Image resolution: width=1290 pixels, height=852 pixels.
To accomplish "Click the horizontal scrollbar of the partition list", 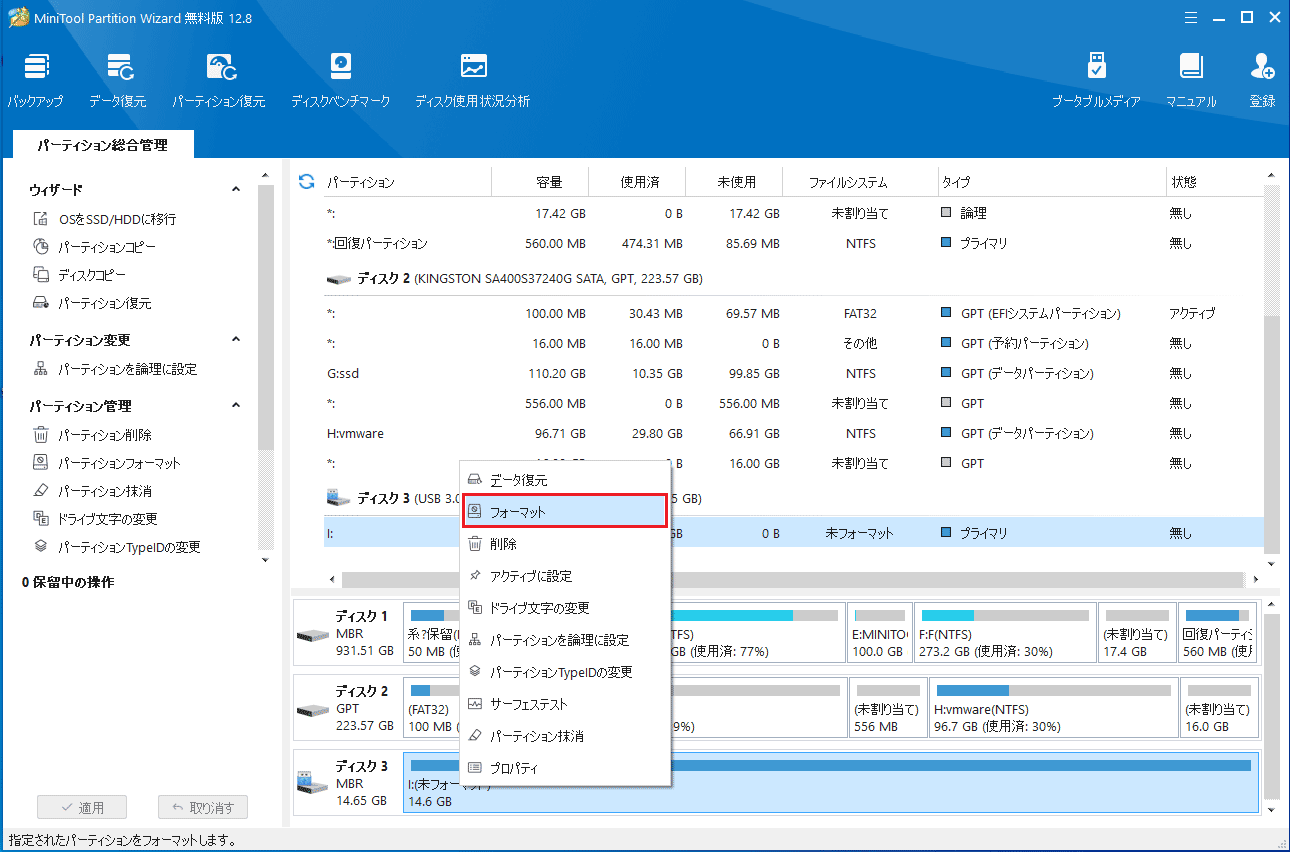I will point(795,579).
